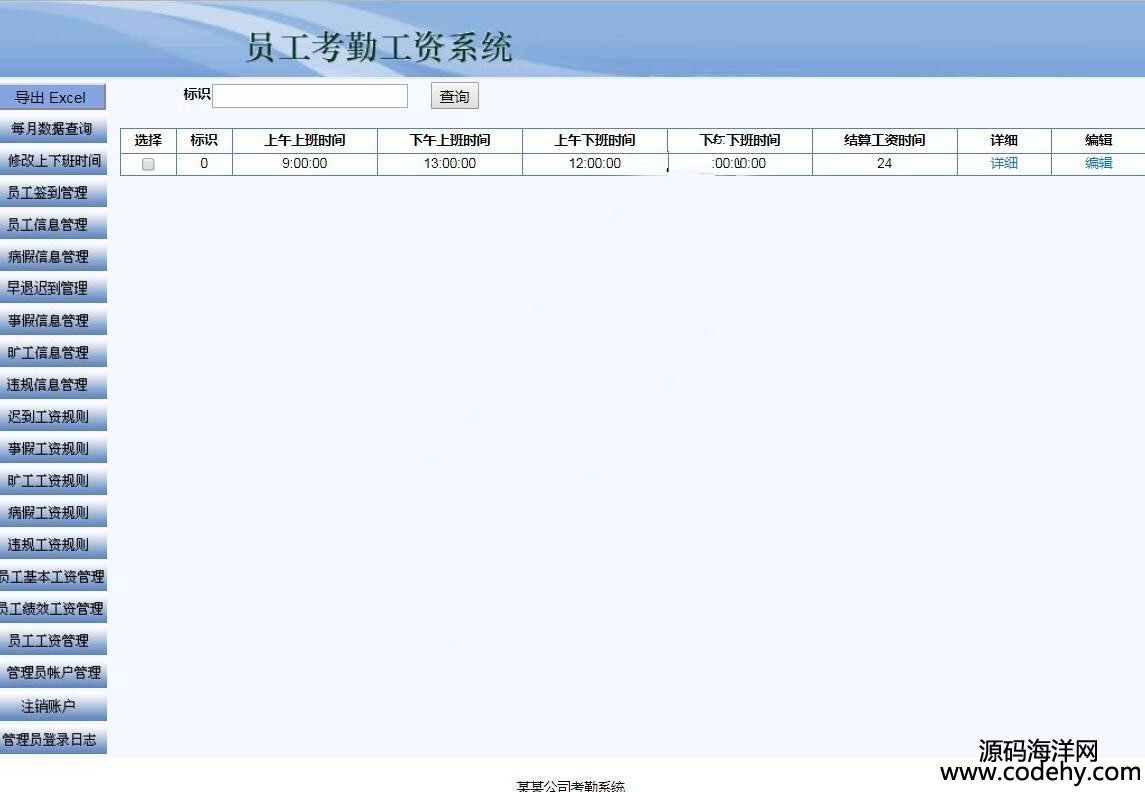Select the 13:00:00 cell
Image resolution: width=1145 pixels, height=792 pixels.
pos(450,164)
